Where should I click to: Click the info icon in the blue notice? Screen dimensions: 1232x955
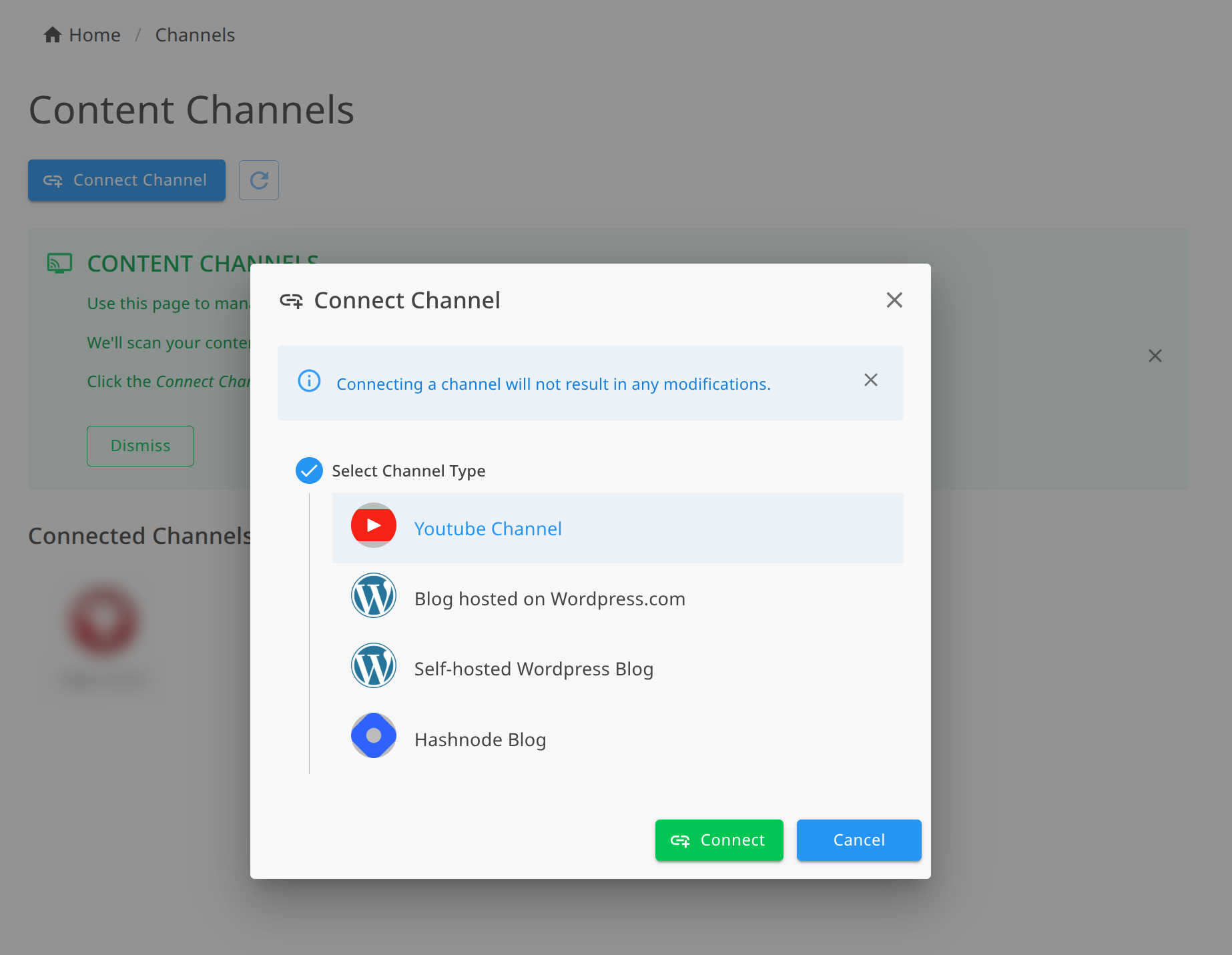point(308,382)
